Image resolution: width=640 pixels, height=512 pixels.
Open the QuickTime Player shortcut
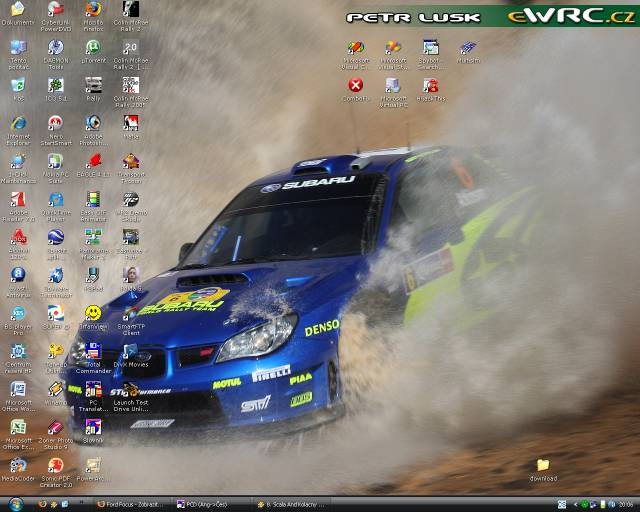click(x=55, y=199)
